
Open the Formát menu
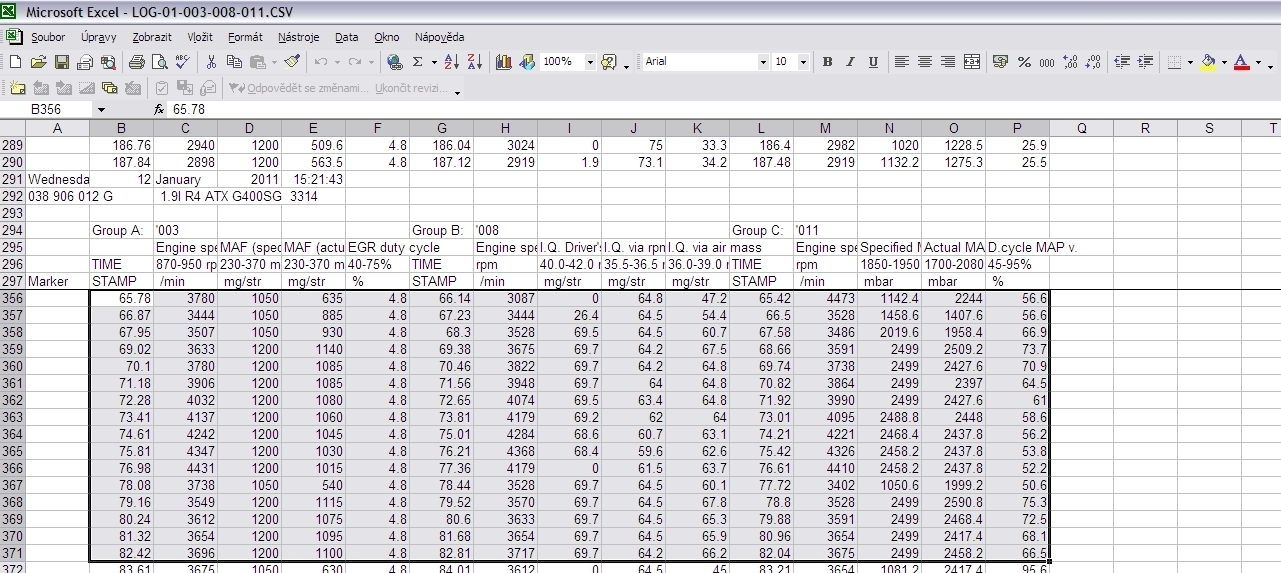point(245,37)
